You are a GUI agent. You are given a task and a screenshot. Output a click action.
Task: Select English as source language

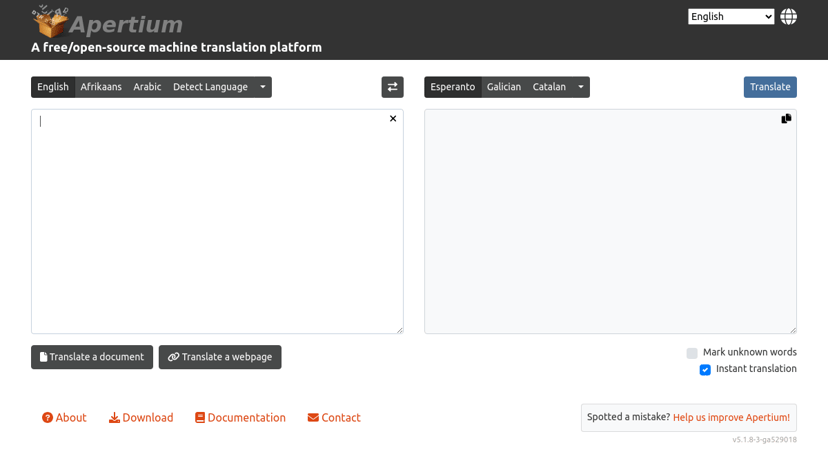53,87
